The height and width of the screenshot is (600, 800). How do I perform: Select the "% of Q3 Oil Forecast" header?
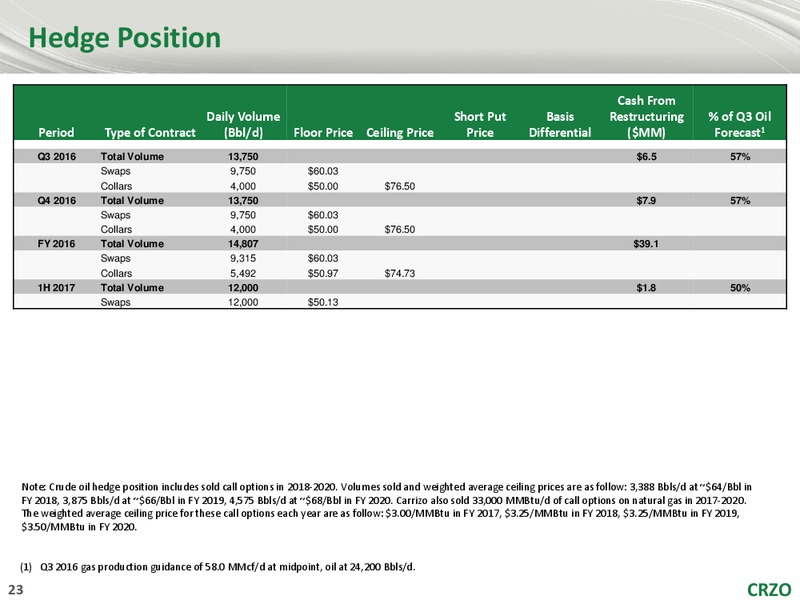[739, 124]
